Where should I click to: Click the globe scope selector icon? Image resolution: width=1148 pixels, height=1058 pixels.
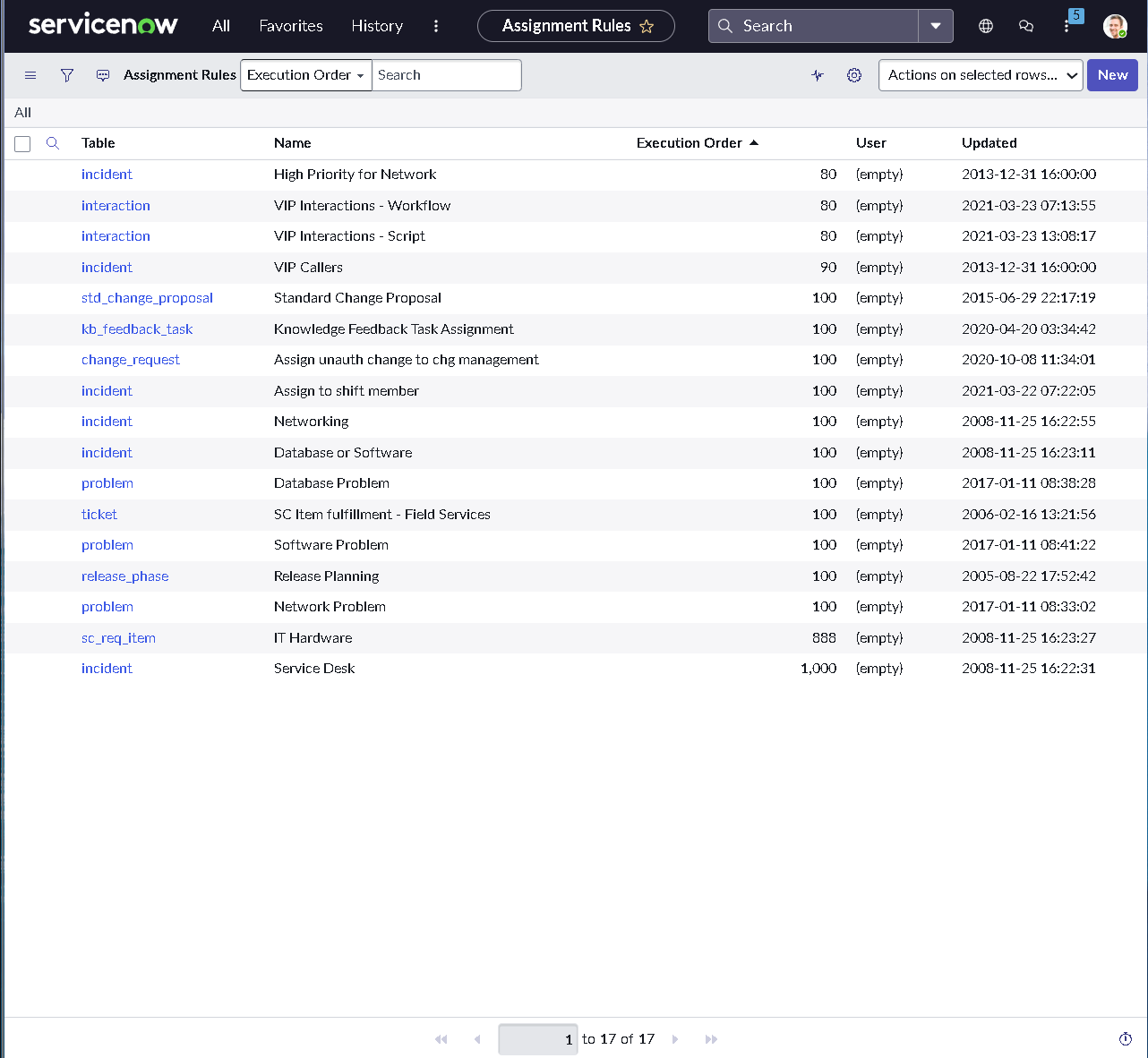tap(986, 26)
